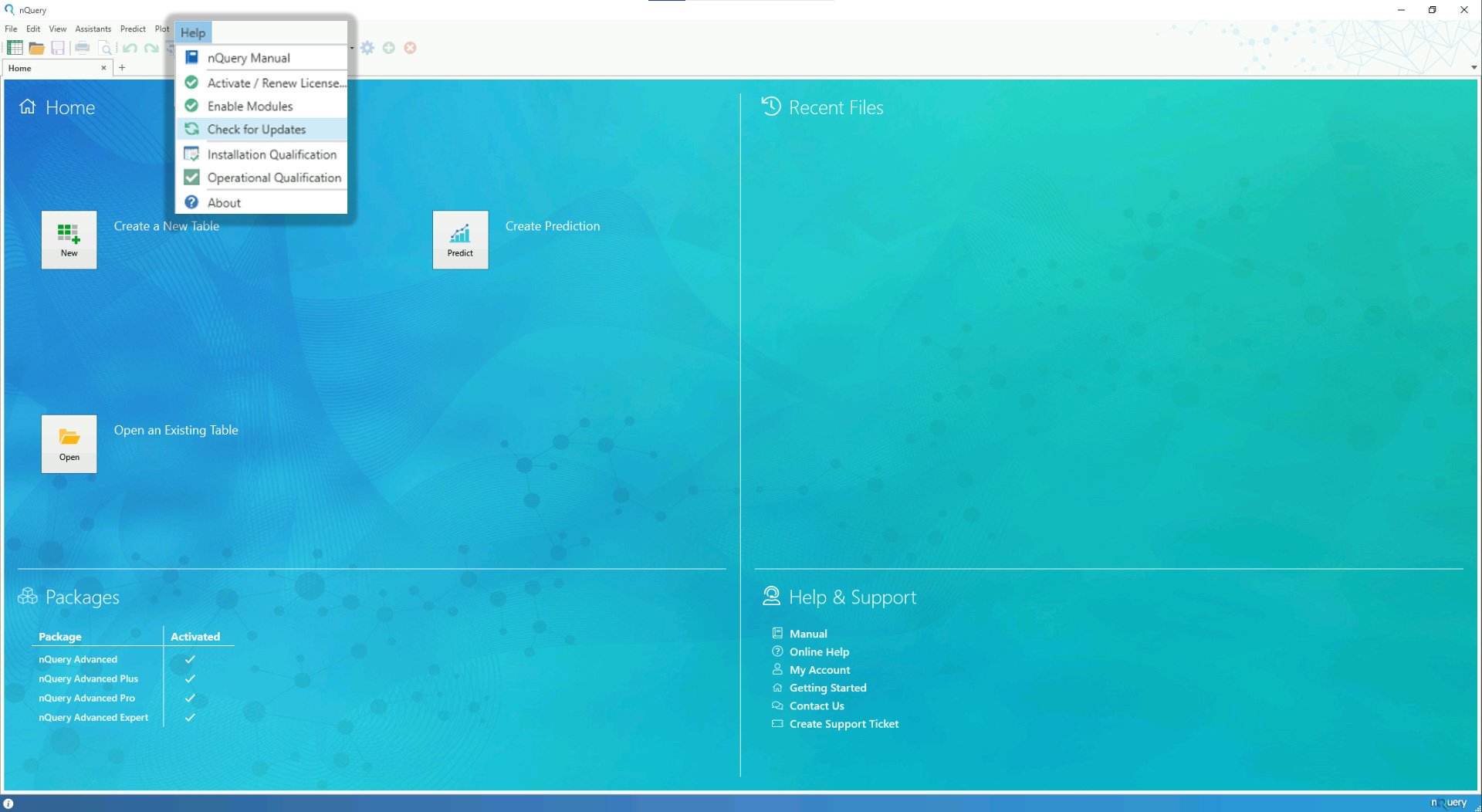
Task: Open nQuery Manual from Help menu
Action: tap(249, 58)
